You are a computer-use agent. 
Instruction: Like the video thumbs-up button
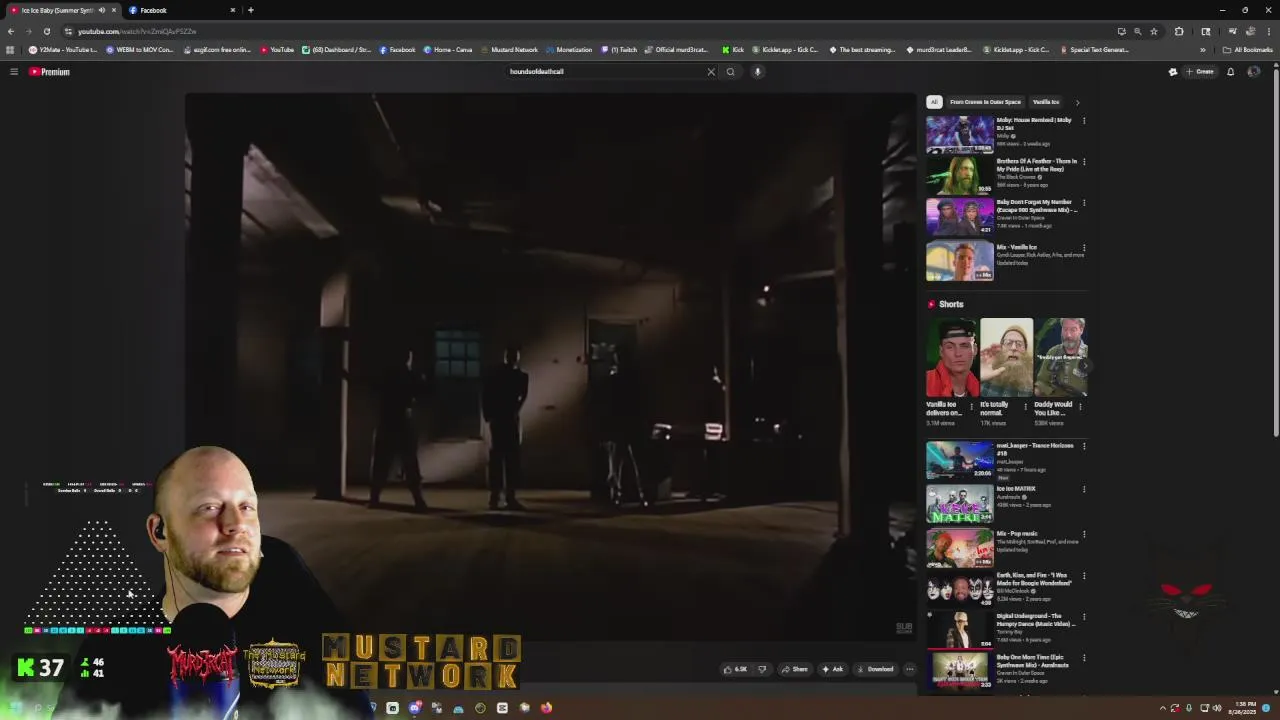[x=735, y=669]
